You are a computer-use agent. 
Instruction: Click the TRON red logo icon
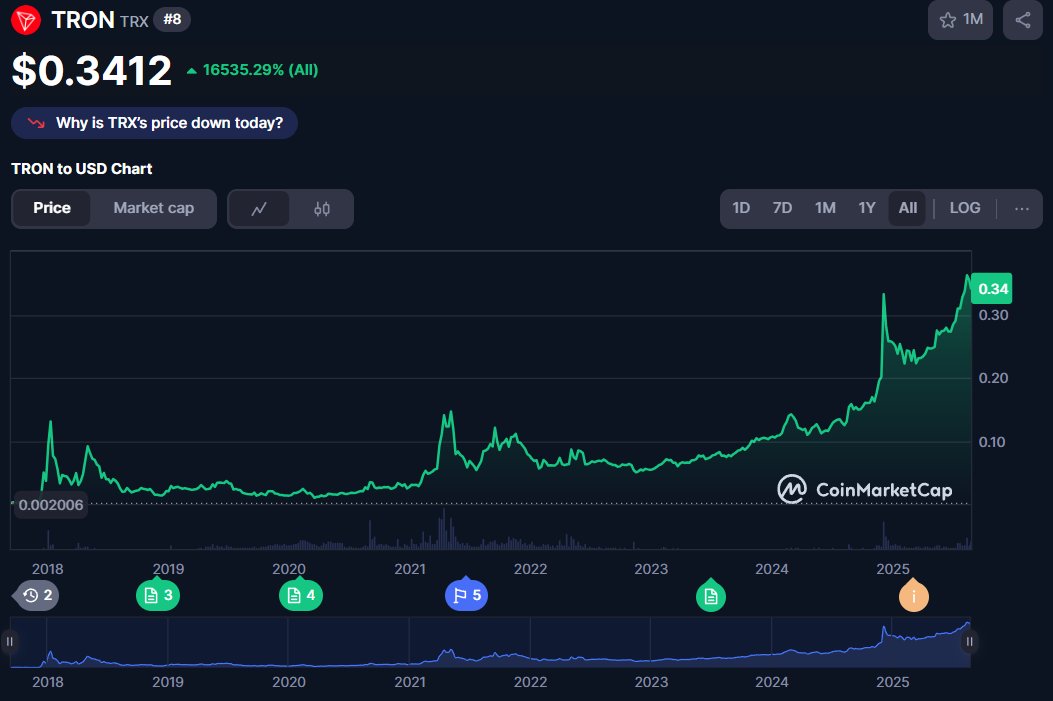tap(26, 20)
